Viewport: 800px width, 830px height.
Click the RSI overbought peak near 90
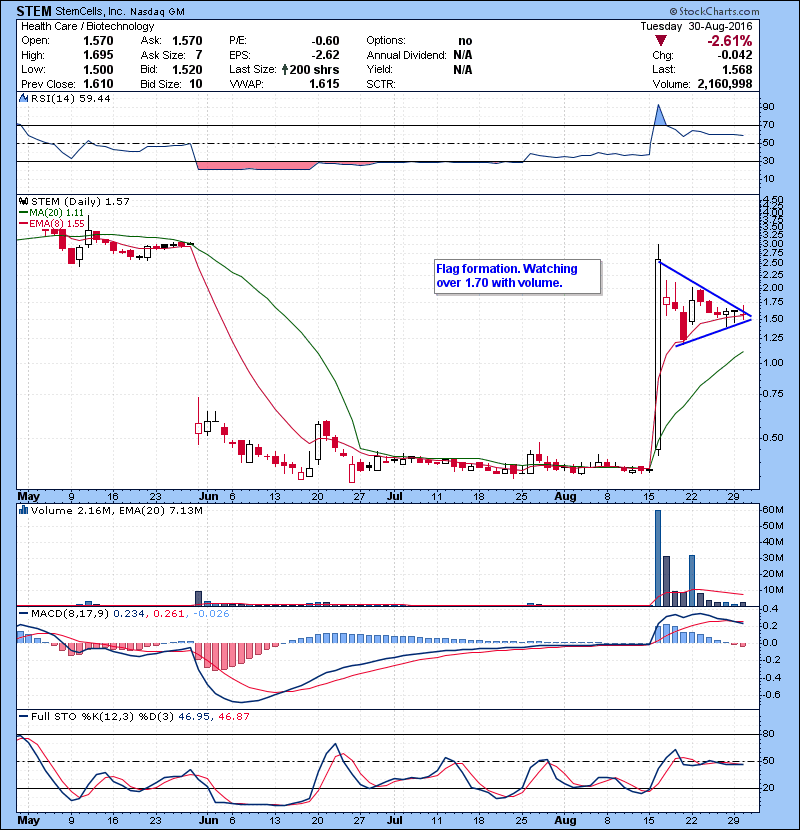[x=659, y=114]
